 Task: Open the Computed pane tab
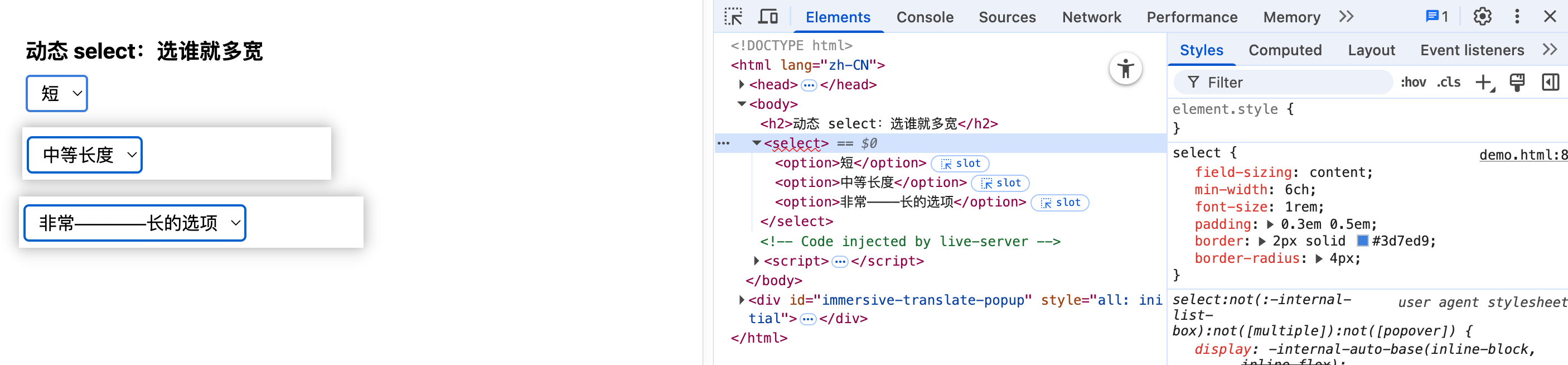[x=1285, y=50]
